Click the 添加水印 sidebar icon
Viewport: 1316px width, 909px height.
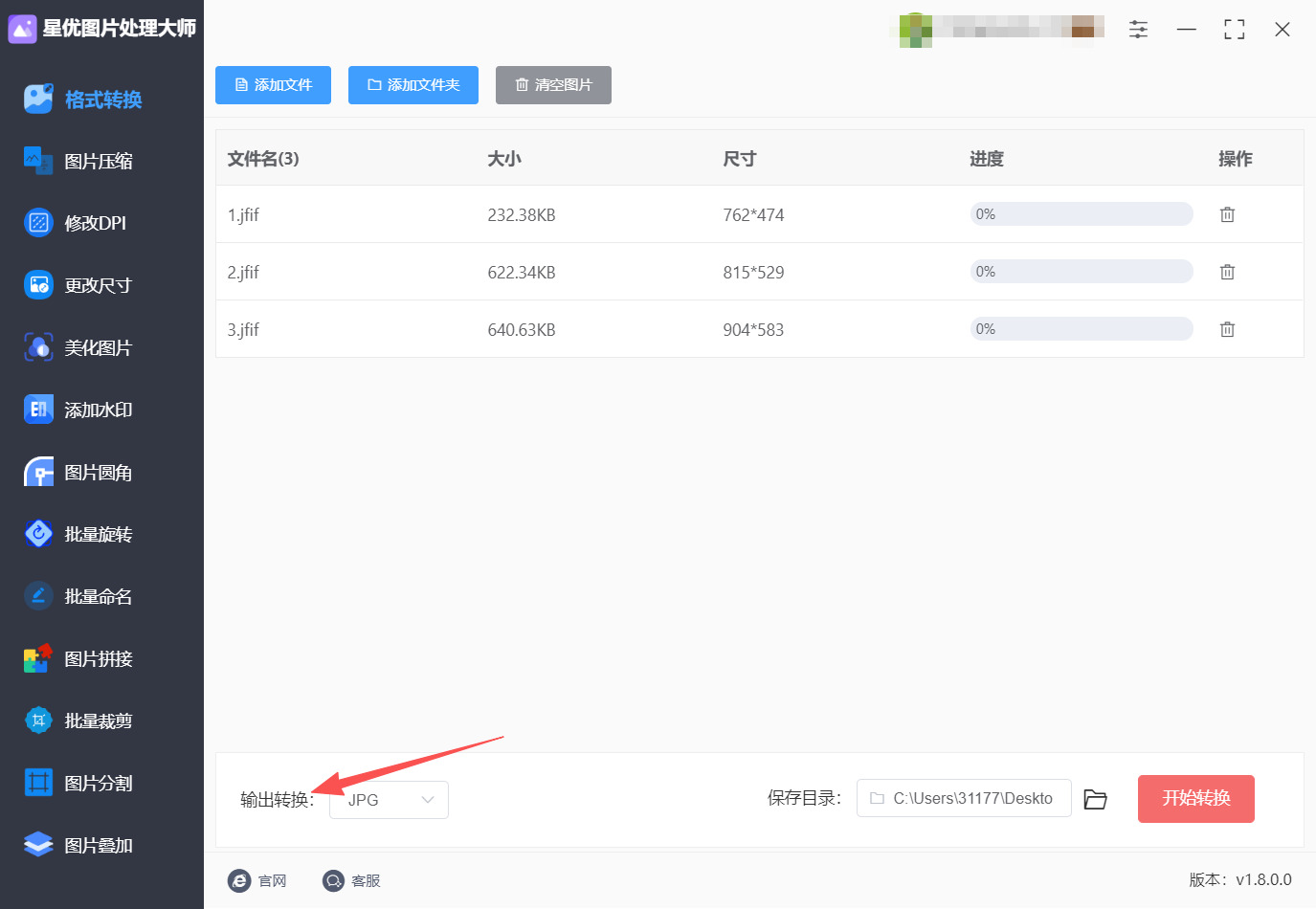[x=38, y=410]
